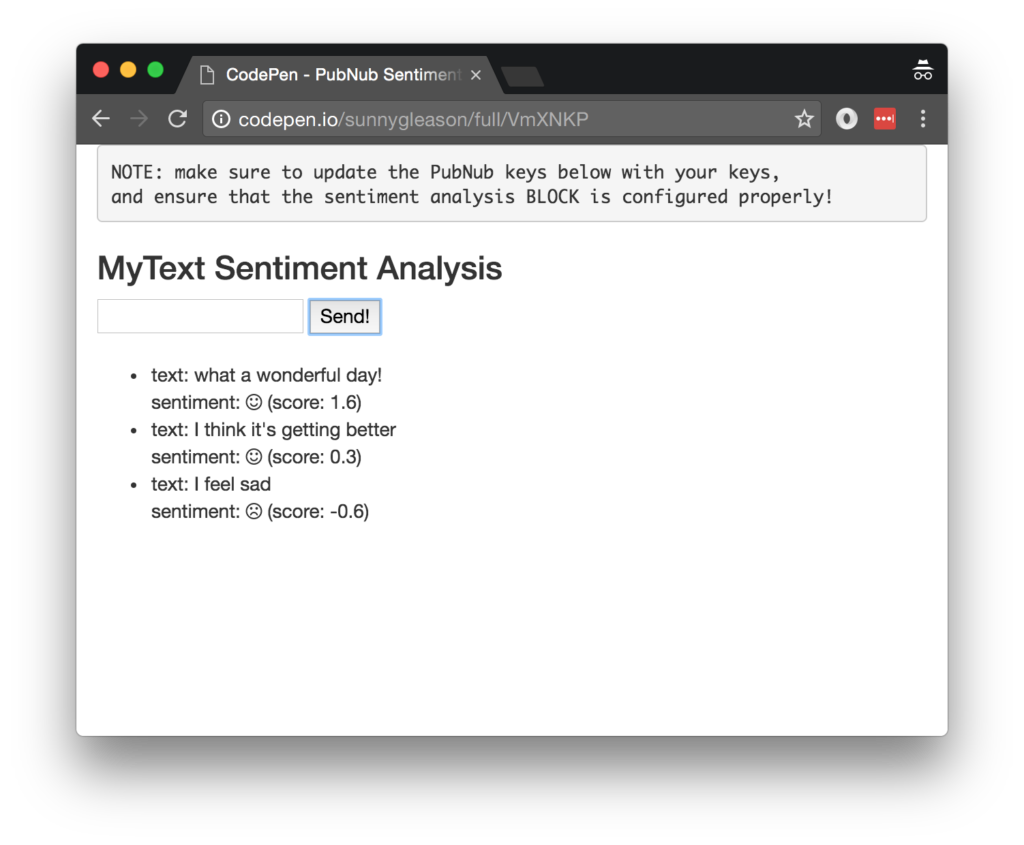Click the browser back arrow
This screenshot has width=1024, height=845.
[x=100, y=118]
